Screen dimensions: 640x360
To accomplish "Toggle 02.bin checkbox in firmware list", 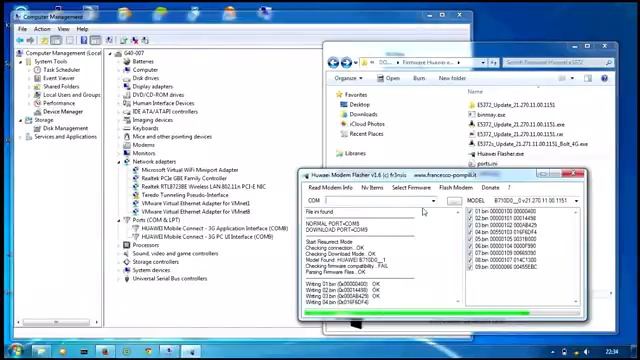I will point(470,218).
